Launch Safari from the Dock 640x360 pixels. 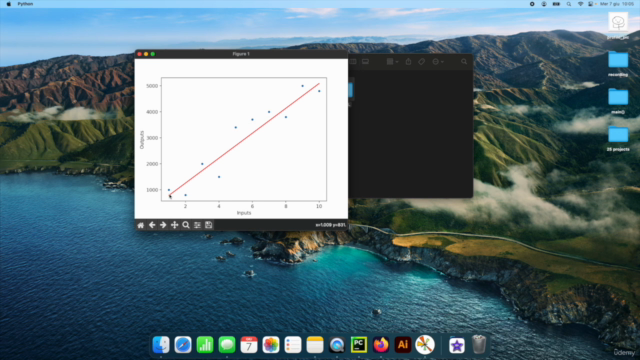[x=183, y=345]
